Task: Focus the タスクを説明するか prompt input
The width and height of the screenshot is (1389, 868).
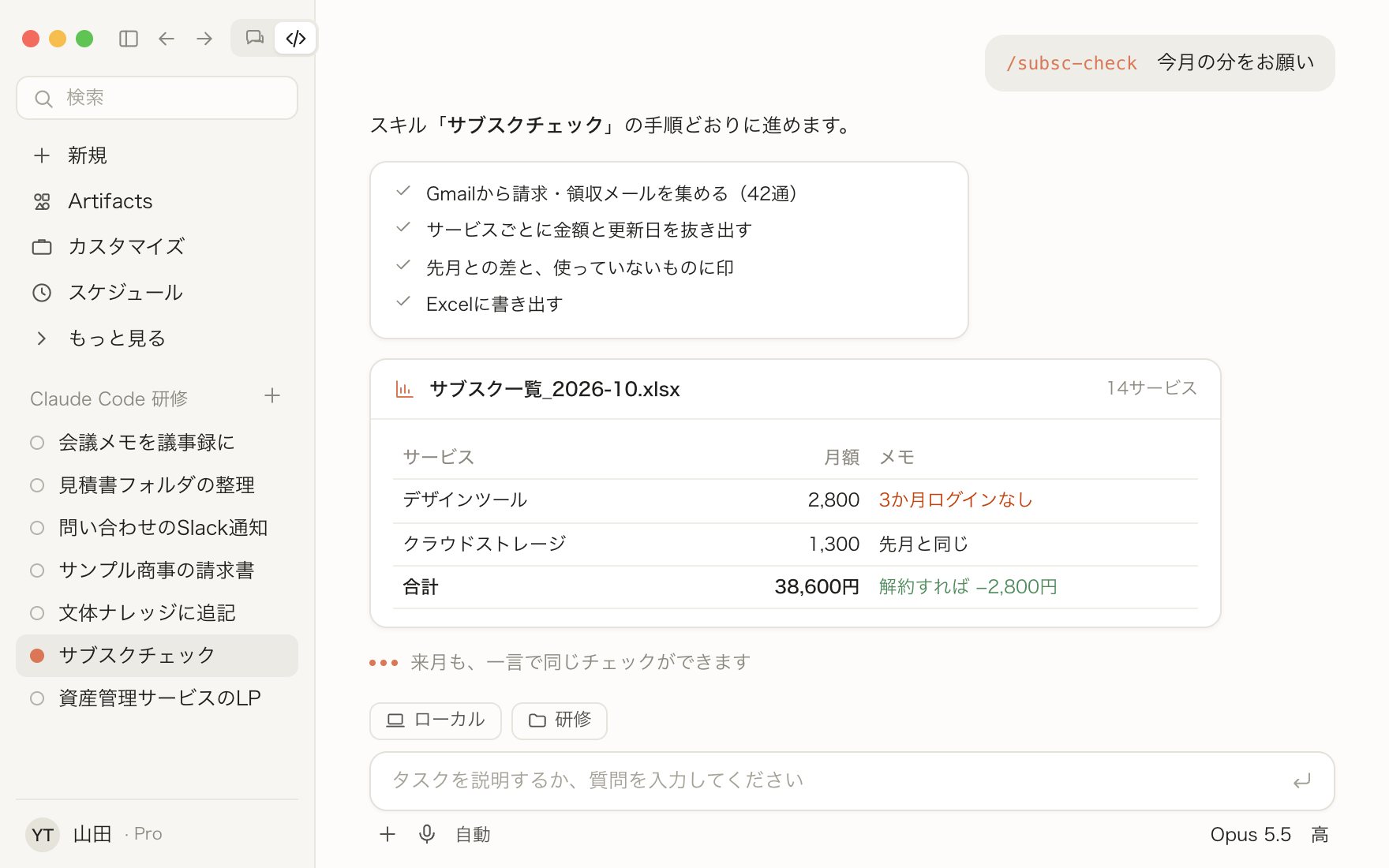Action: [852, 781]
